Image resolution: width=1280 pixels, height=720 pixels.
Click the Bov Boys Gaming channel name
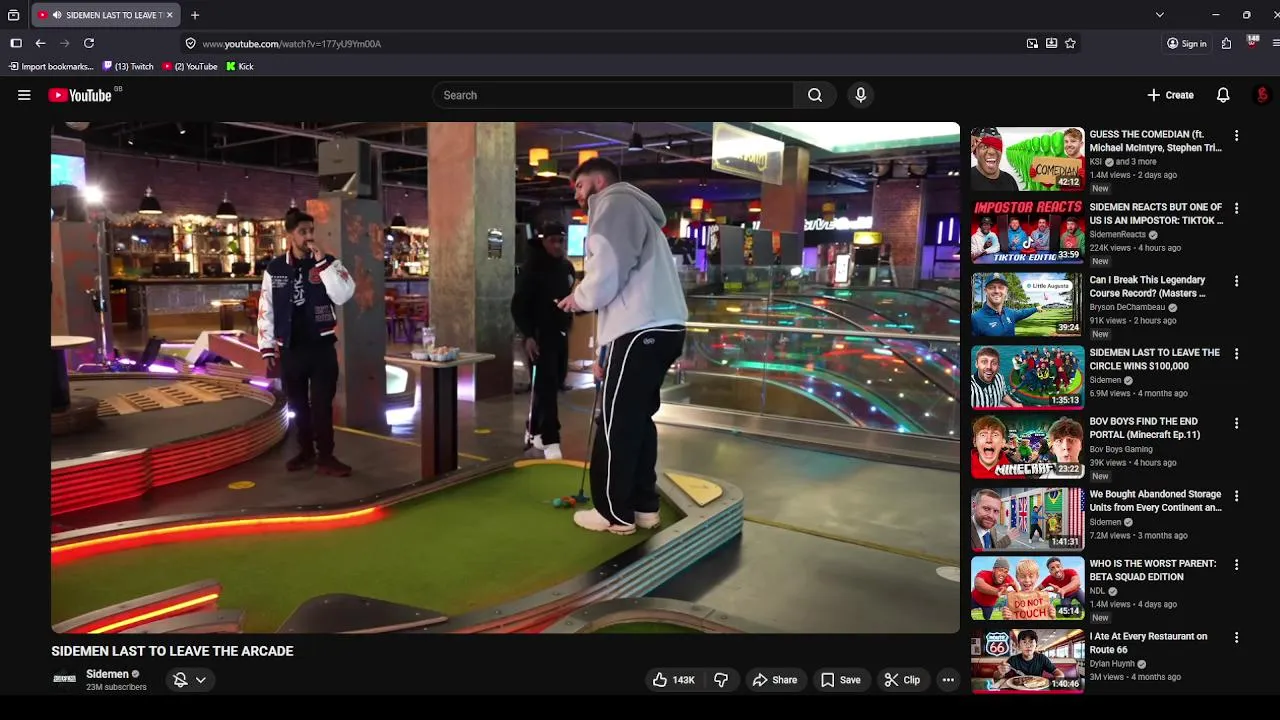point(1121,449)
